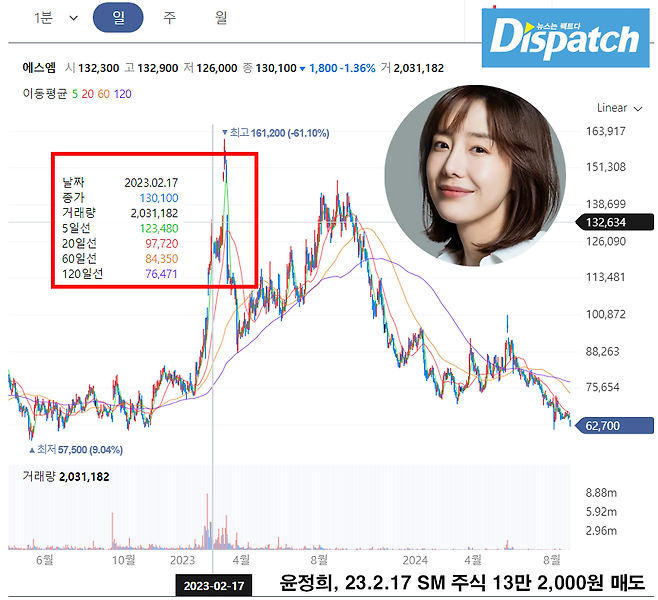
Task: Select the 일 (daily) chart tab
Action: point(119,19)
